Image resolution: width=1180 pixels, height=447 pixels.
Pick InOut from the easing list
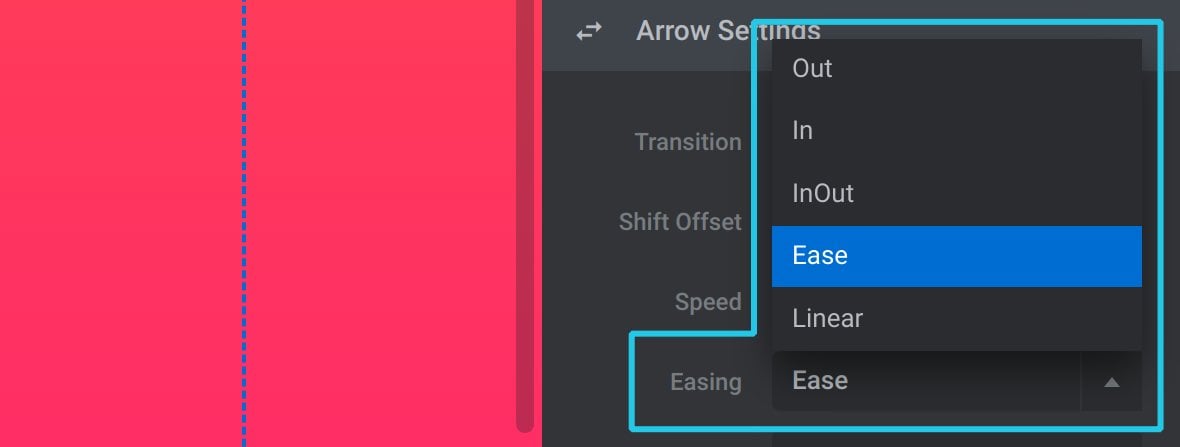956,194
